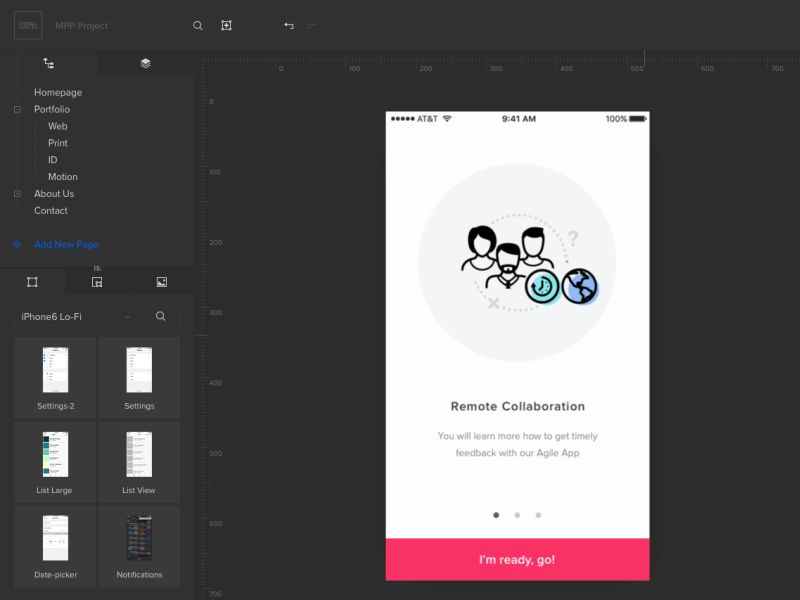Select the second pagination dot
This screenshot has width=800, height=600.
point(517,515)
